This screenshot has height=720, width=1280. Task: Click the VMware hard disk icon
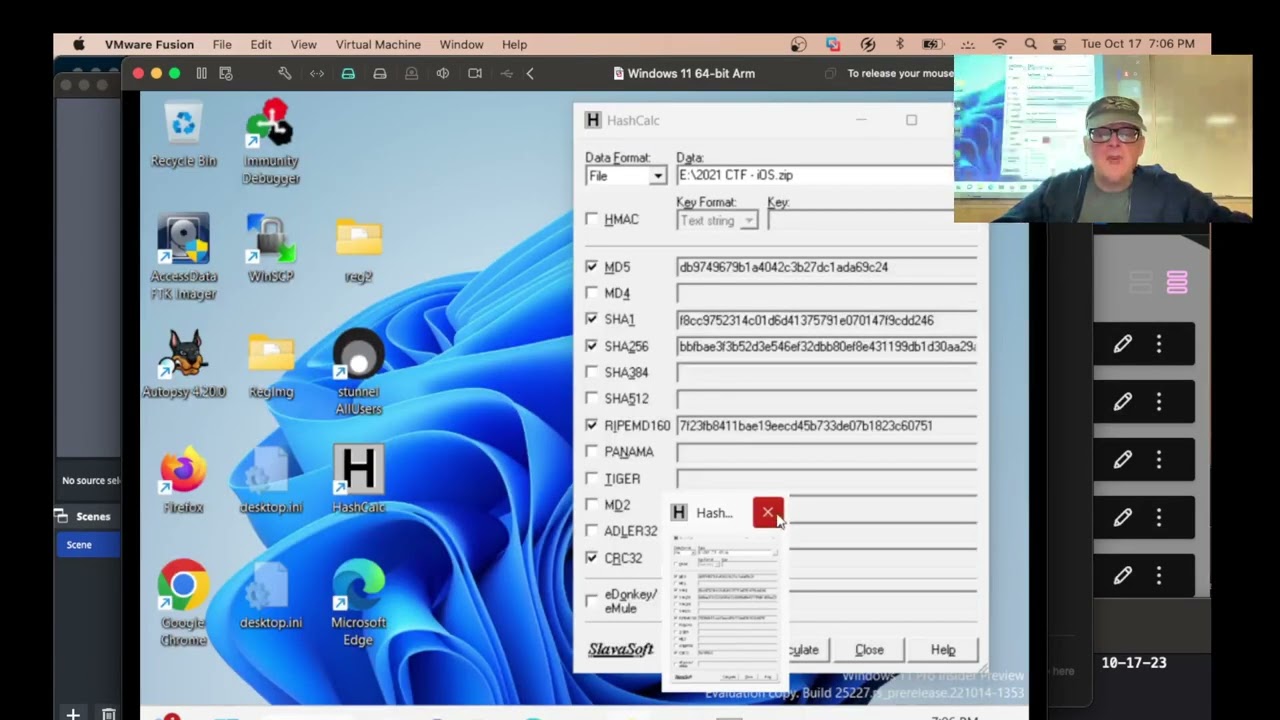coord(348,73)
